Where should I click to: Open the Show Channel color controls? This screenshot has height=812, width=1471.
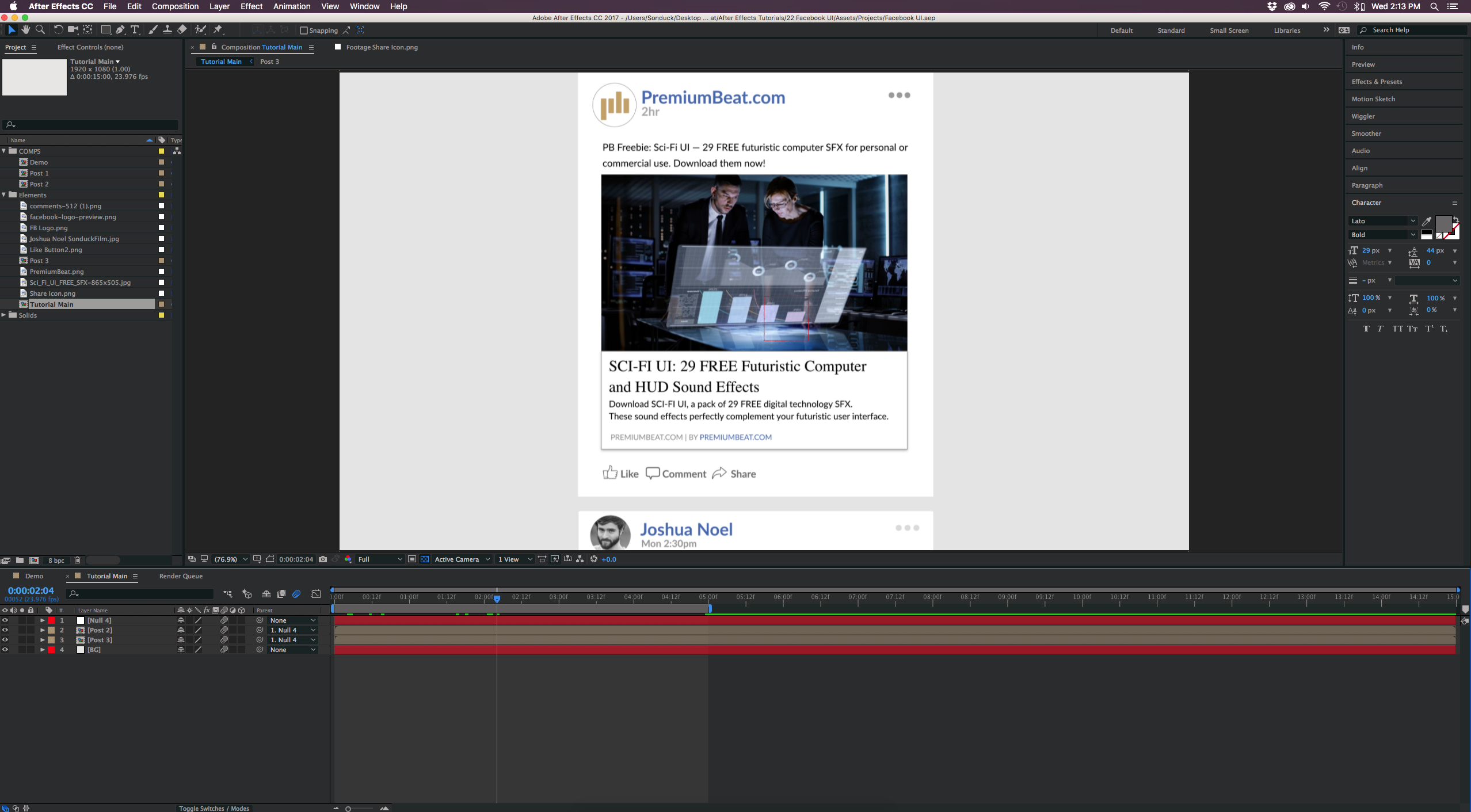[x=348, y=559]
